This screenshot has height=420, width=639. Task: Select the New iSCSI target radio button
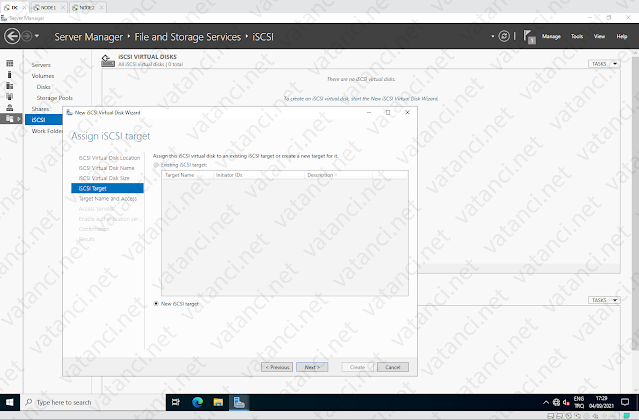coord(156,303)
